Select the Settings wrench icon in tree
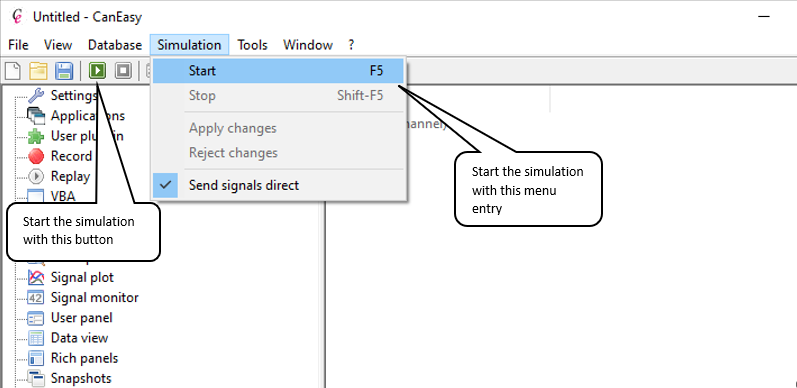 coord(36,96)
